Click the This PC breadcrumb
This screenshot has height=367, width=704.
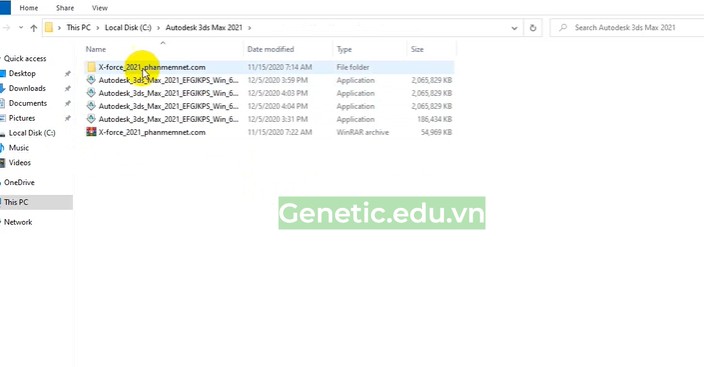[79, 27]
